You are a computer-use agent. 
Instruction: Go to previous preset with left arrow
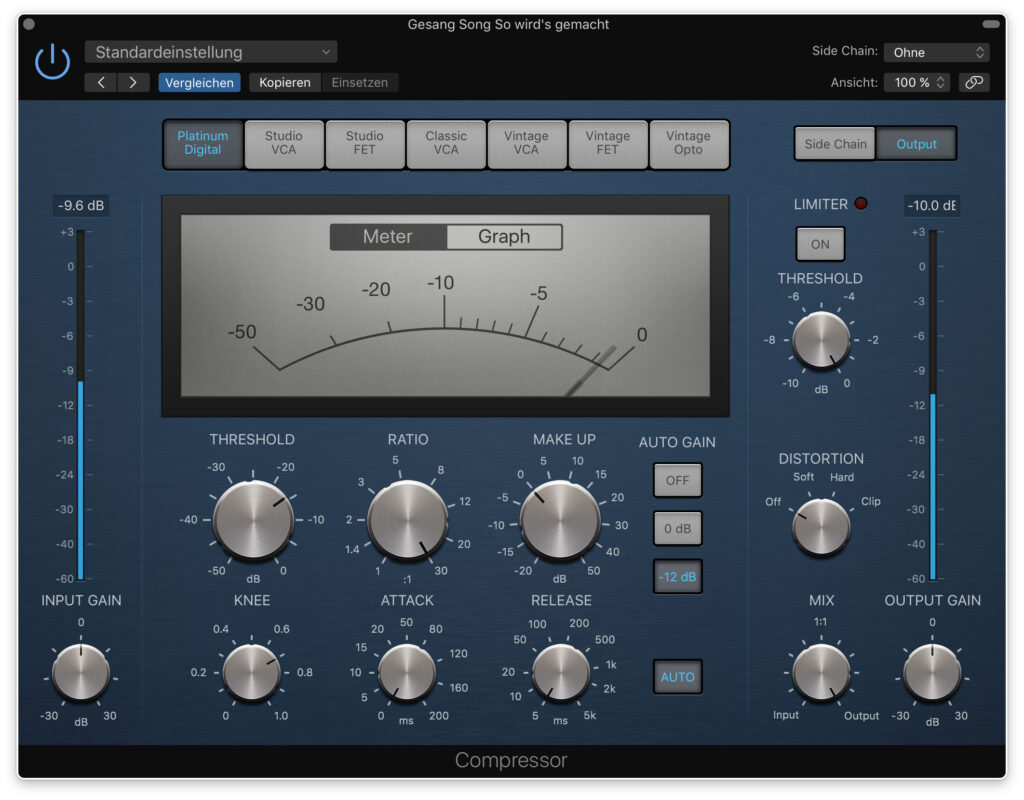101,82
